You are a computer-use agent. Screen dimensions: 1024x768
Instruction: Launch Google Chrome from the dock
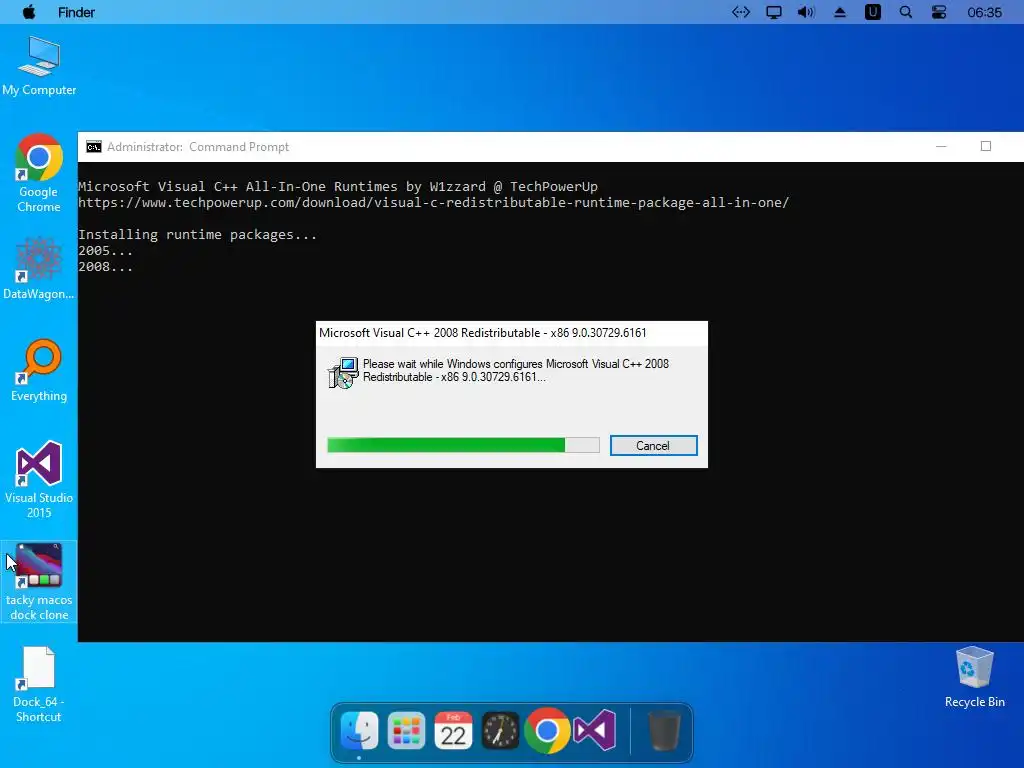point(547,731)
